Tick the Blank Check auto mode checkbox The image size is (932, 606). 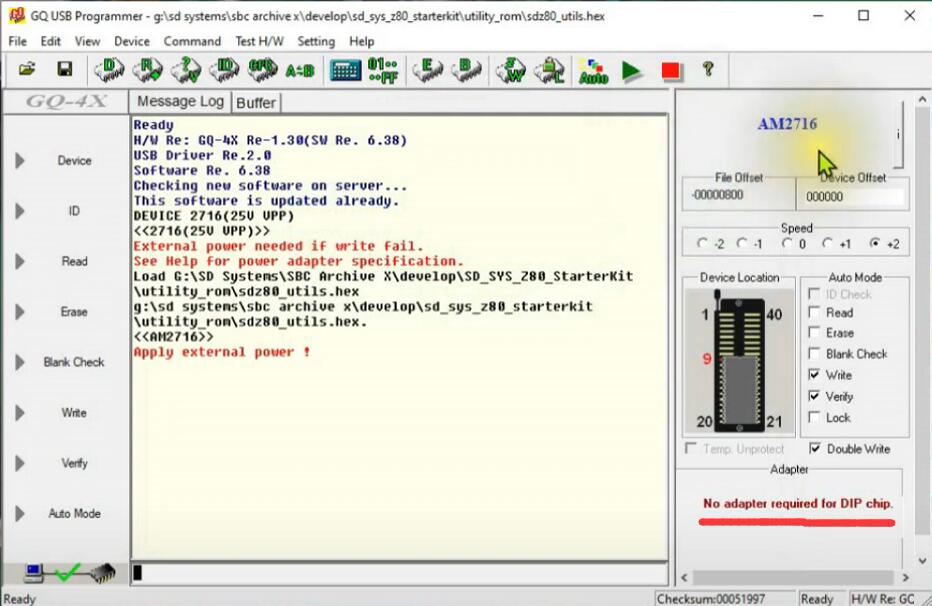tap(814, 354)
